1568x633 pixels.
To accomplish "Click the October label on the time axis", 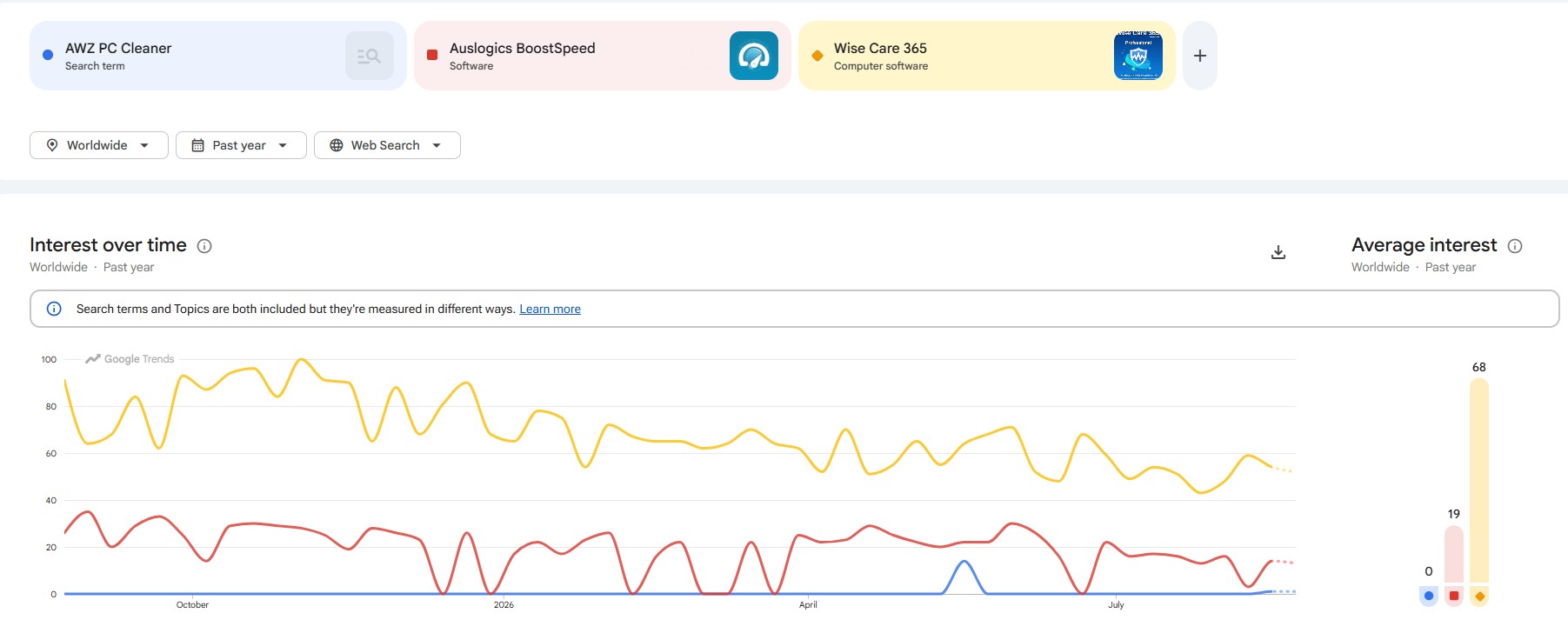I will (x=192, y=604).
